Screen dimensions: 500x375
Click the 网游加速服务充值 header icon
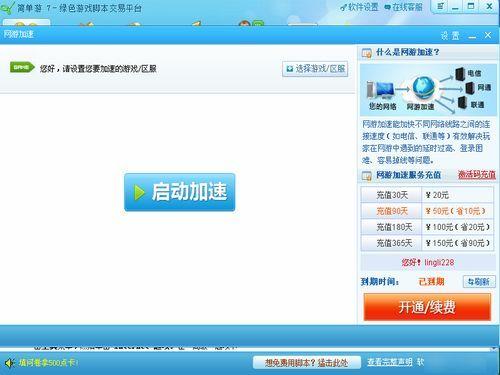[367, 175]
